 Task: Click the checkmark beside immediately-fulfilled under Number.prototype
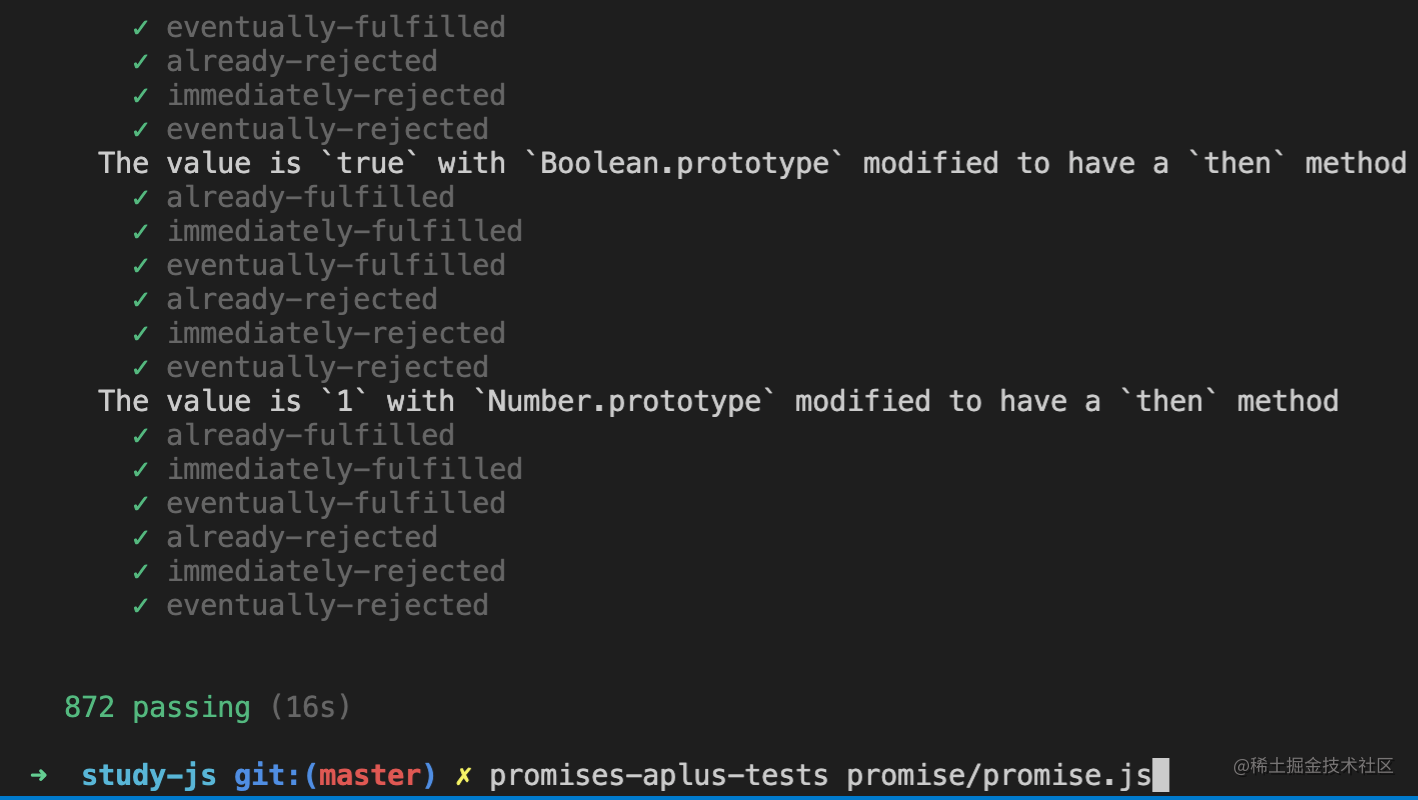(141, 469)
